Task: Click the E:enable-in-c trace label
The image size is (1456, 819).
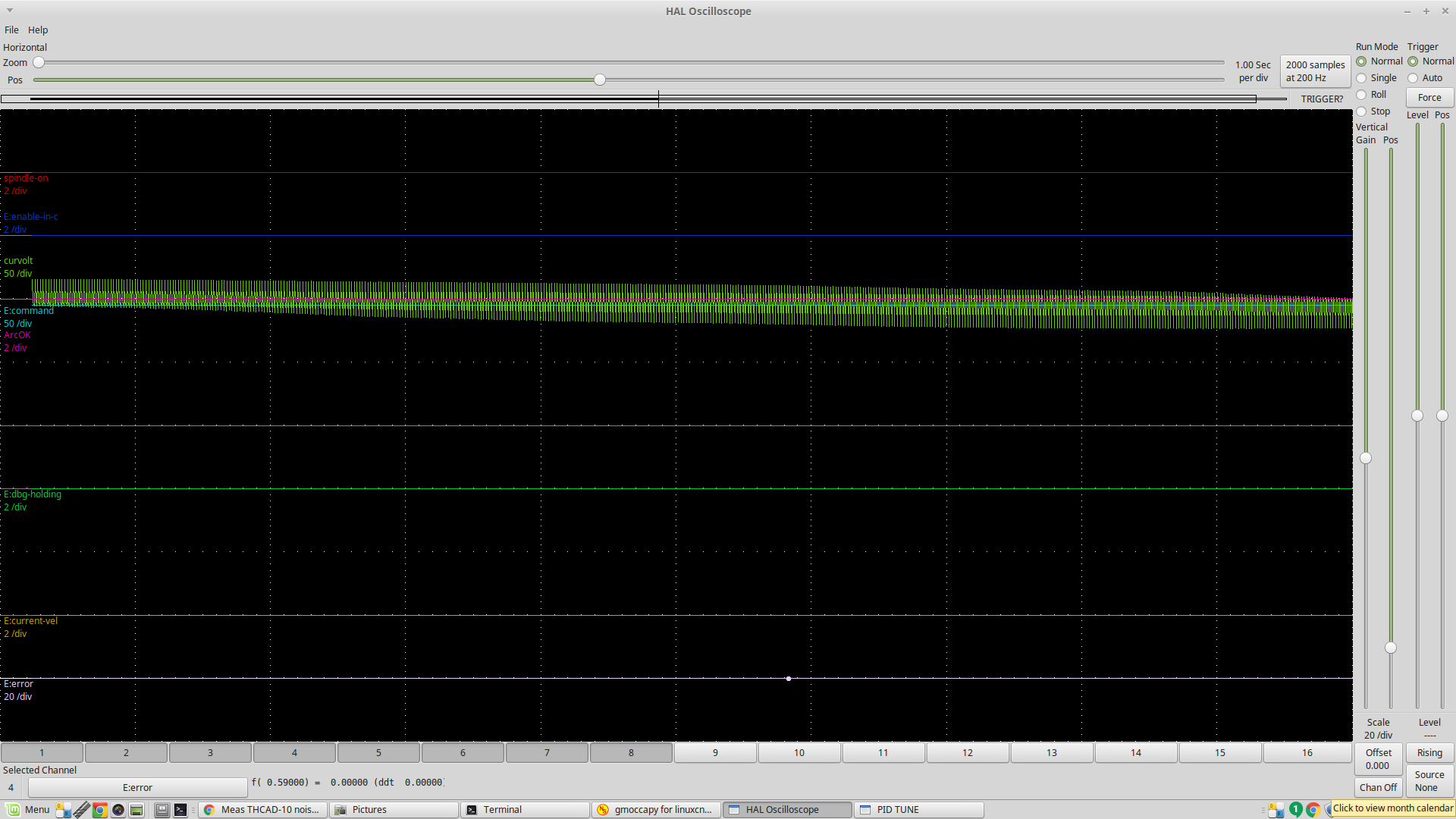Action: click(31, 217)
